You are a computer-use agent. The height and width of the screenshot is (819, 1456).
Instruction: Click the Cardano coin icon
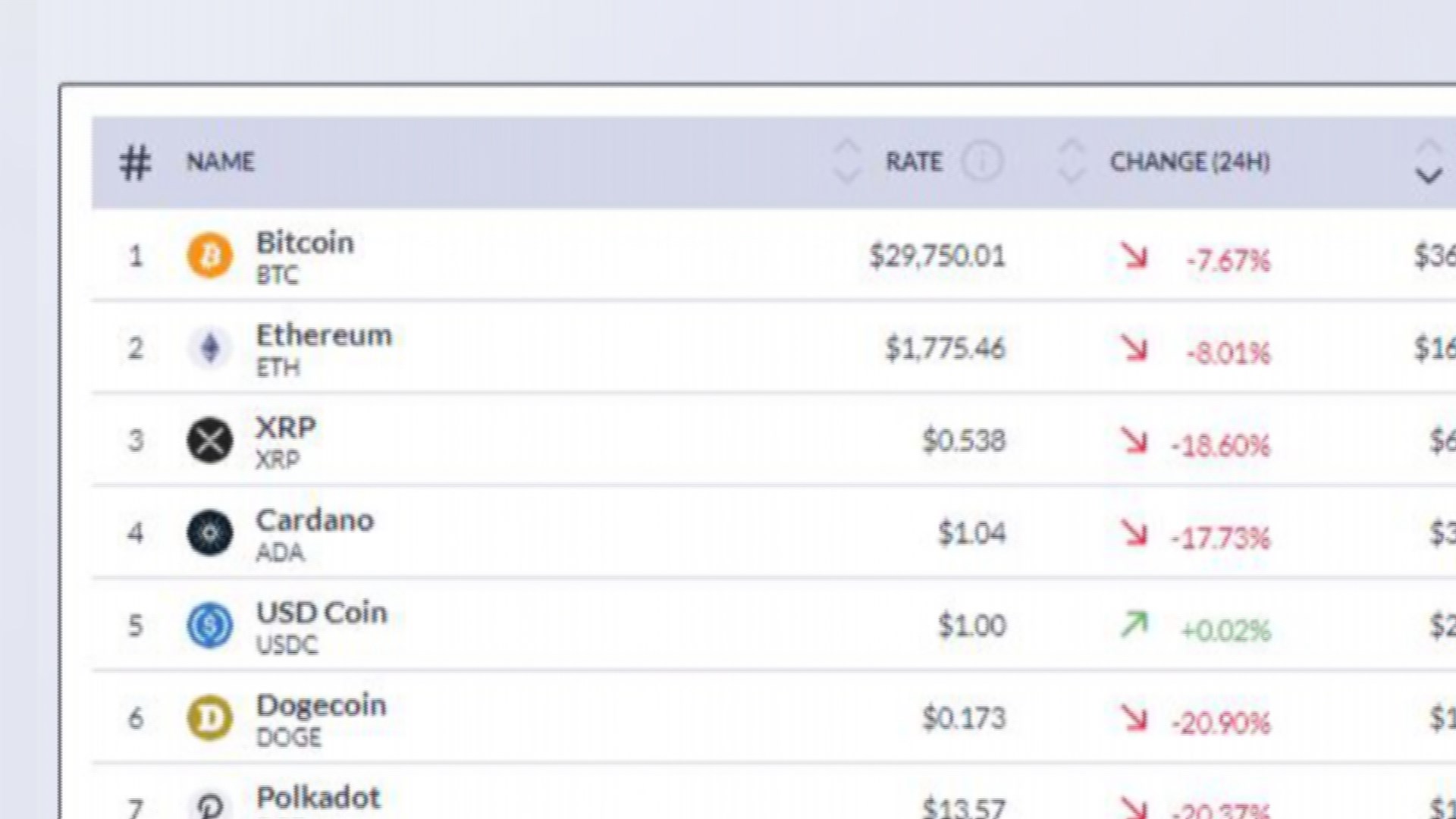[x=210, y=533]
